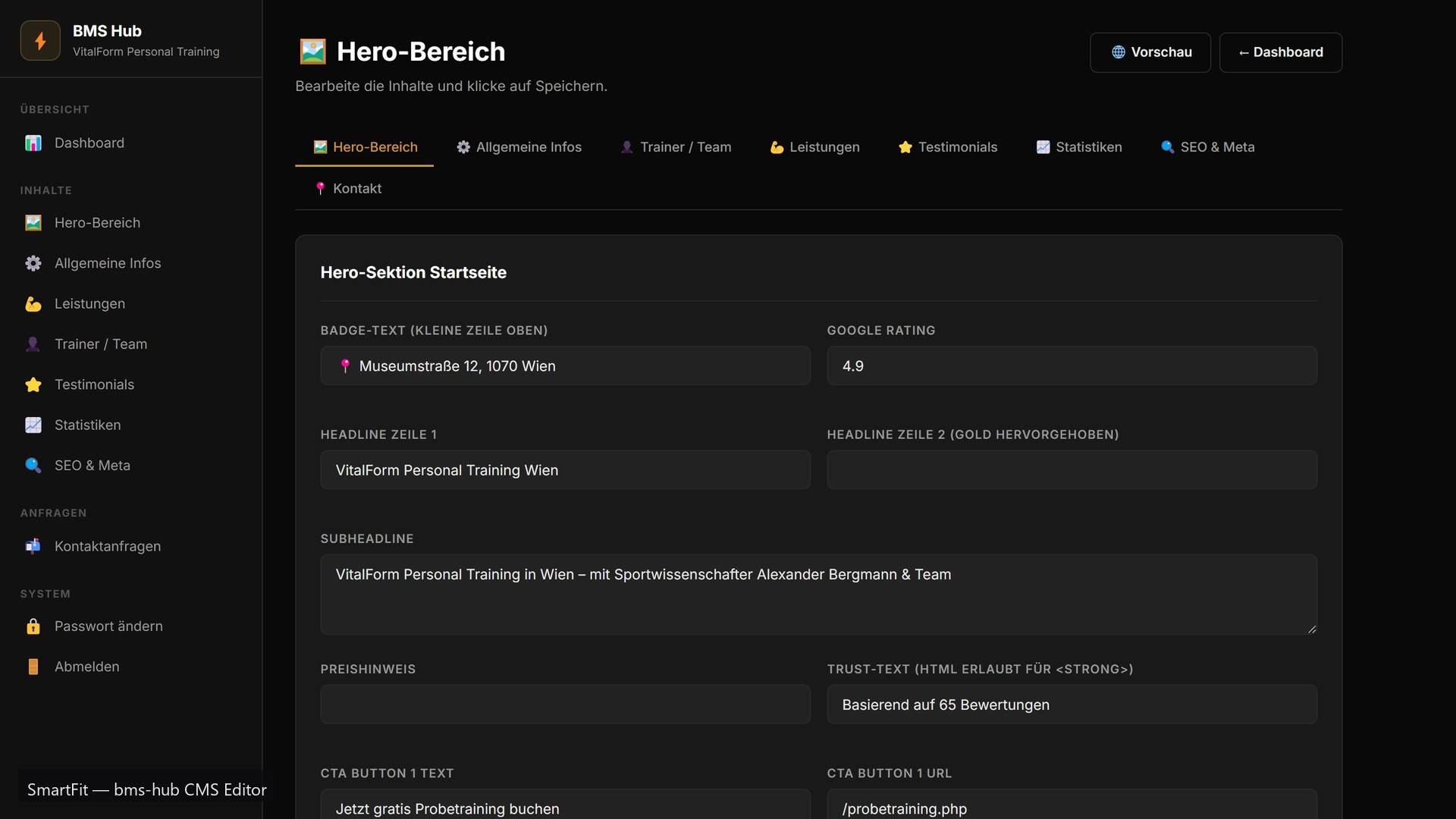Click the gear icon on Allgemeine Infos tab

coord(463,147)
